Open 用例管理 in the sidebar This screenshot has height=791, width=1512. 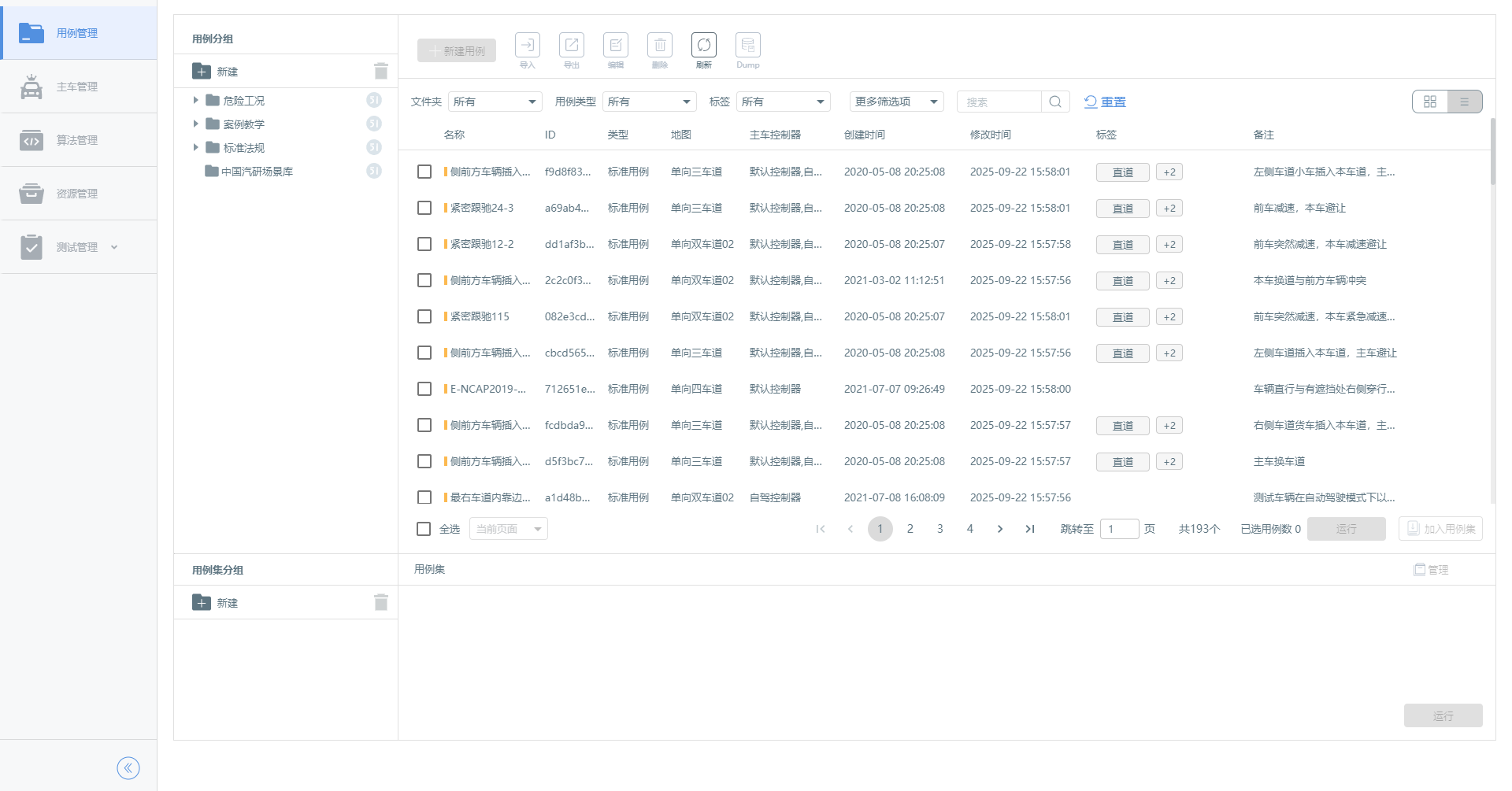(x=79, y=33)
